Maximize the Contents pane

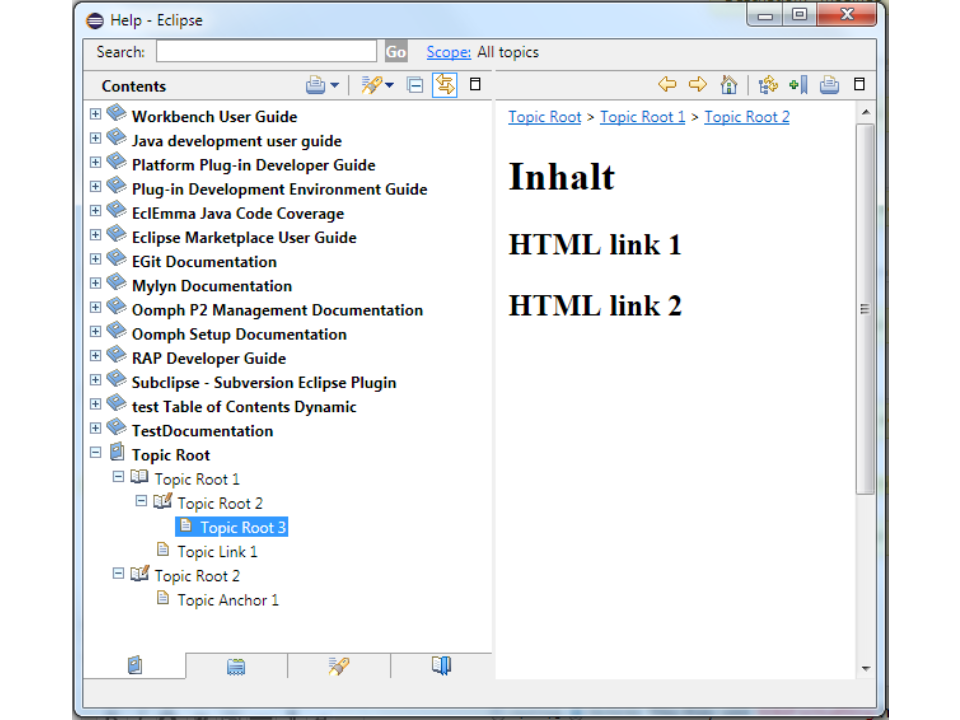click(x=475, y=85)
